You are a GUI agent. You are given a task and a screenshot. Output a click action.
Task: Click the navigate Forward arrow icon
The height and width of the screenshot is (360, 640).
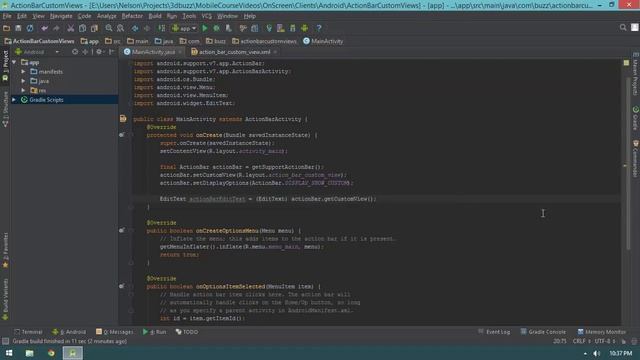[x=147, y=28]
